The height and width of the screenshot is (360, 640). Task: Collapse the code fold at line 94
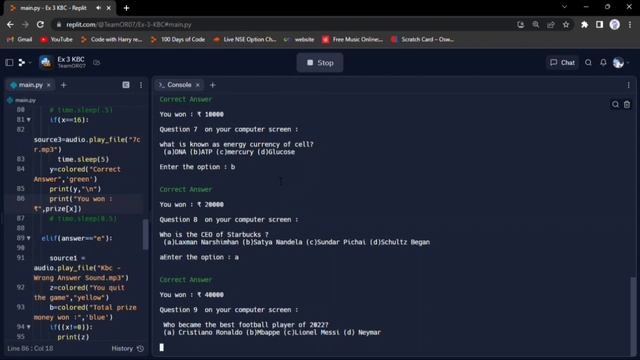[29, 327]
